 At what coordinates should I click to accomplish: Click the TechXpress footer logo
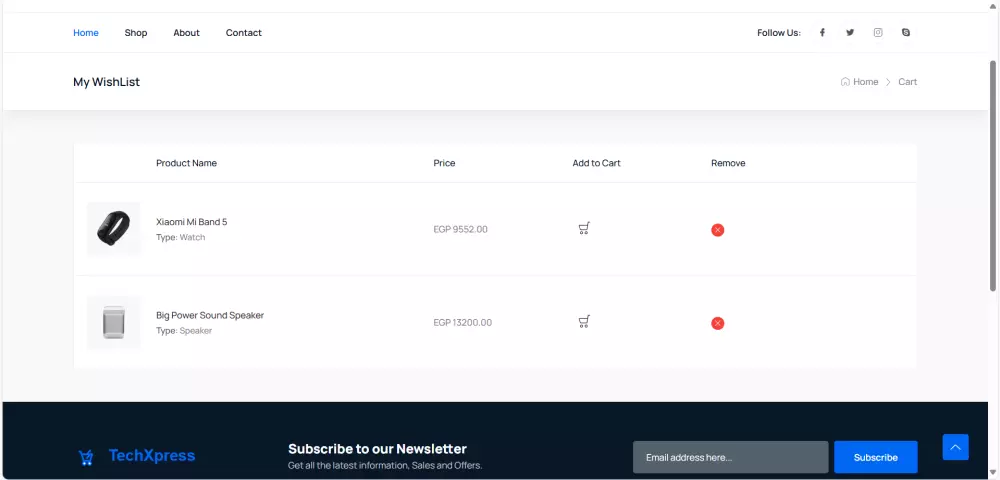[137, 457]
